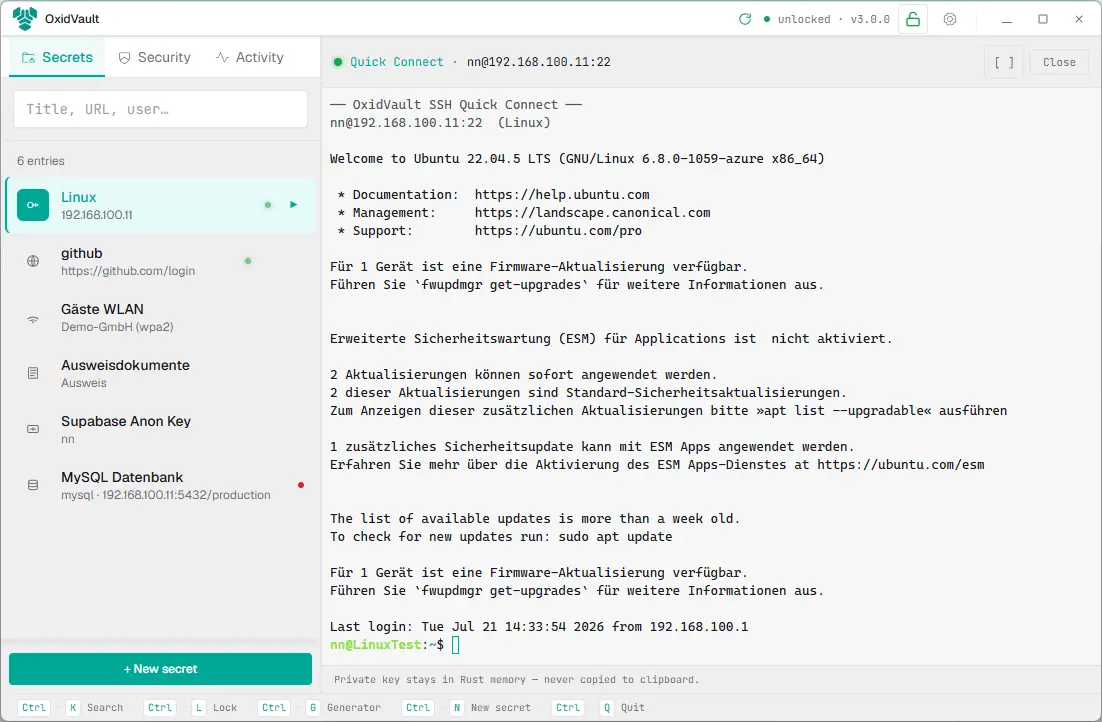Click the https://help.ubuntu.com link text
Viewport: 1102px width, 722px height.
562,195
